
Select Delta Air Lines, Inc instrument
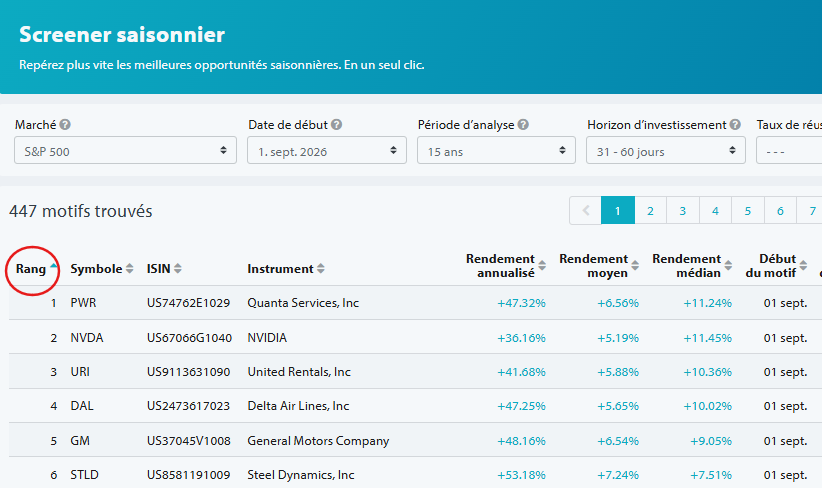coord(298,406)
